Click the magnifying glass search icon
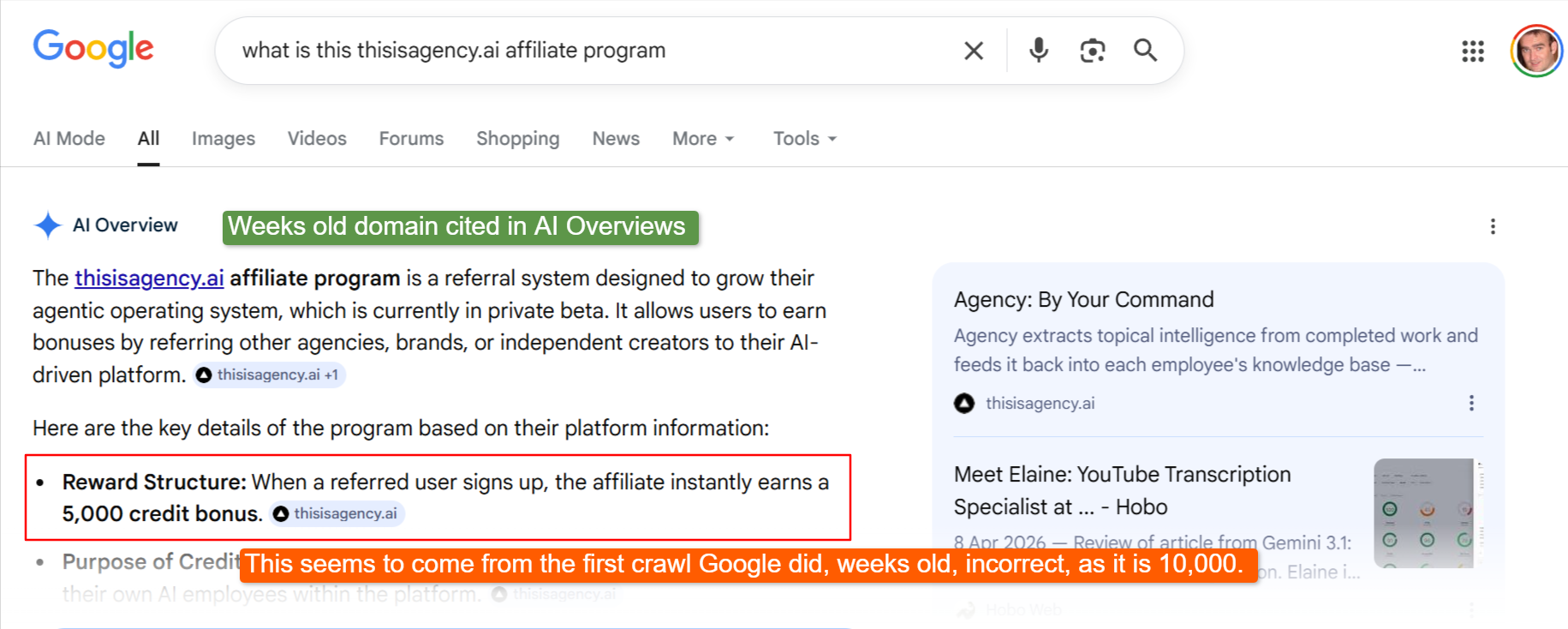This screenshot has width=1568, height=629. [1145, 51]
